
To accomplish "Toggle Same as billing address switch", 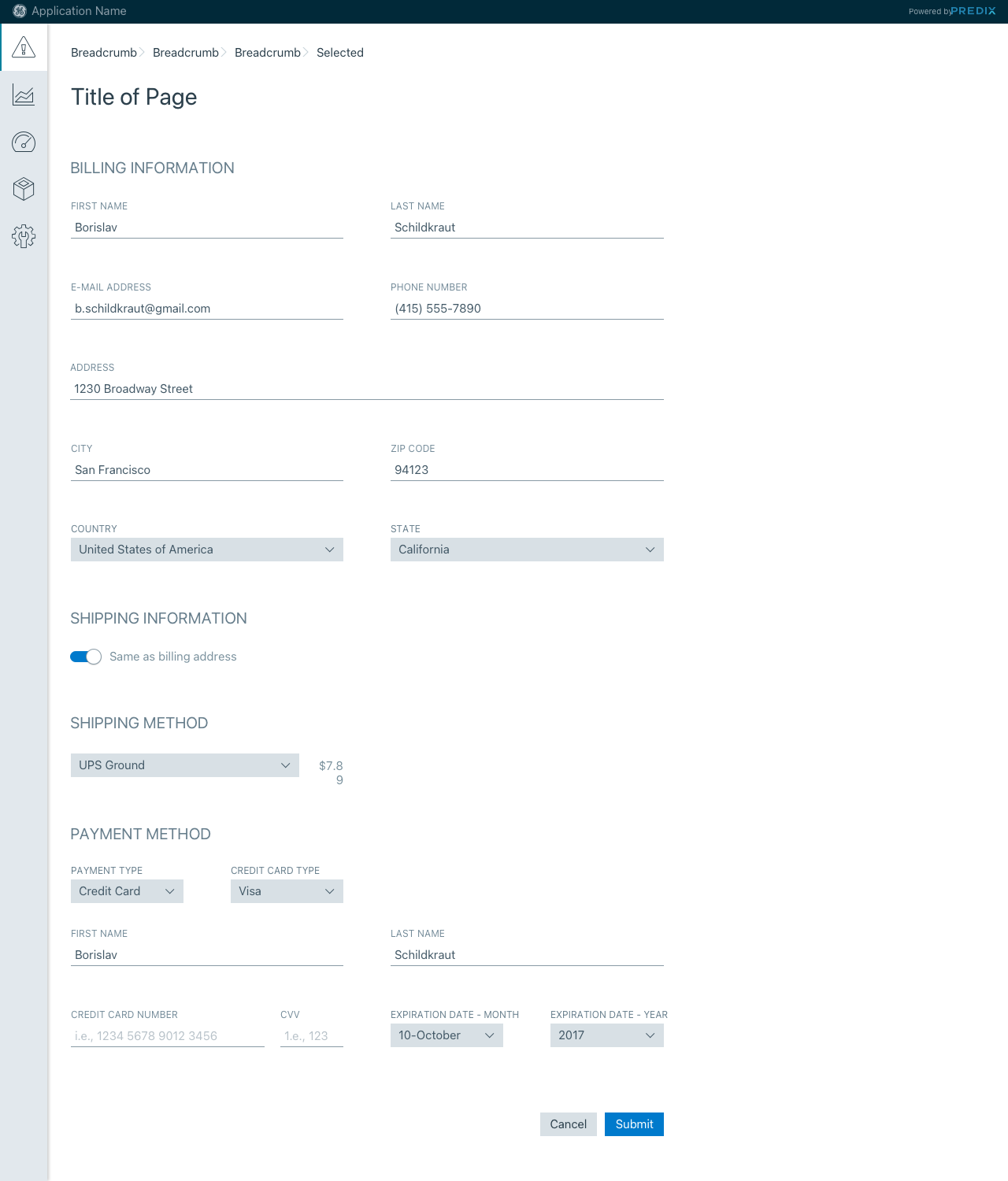I will [x=86, y=657].
